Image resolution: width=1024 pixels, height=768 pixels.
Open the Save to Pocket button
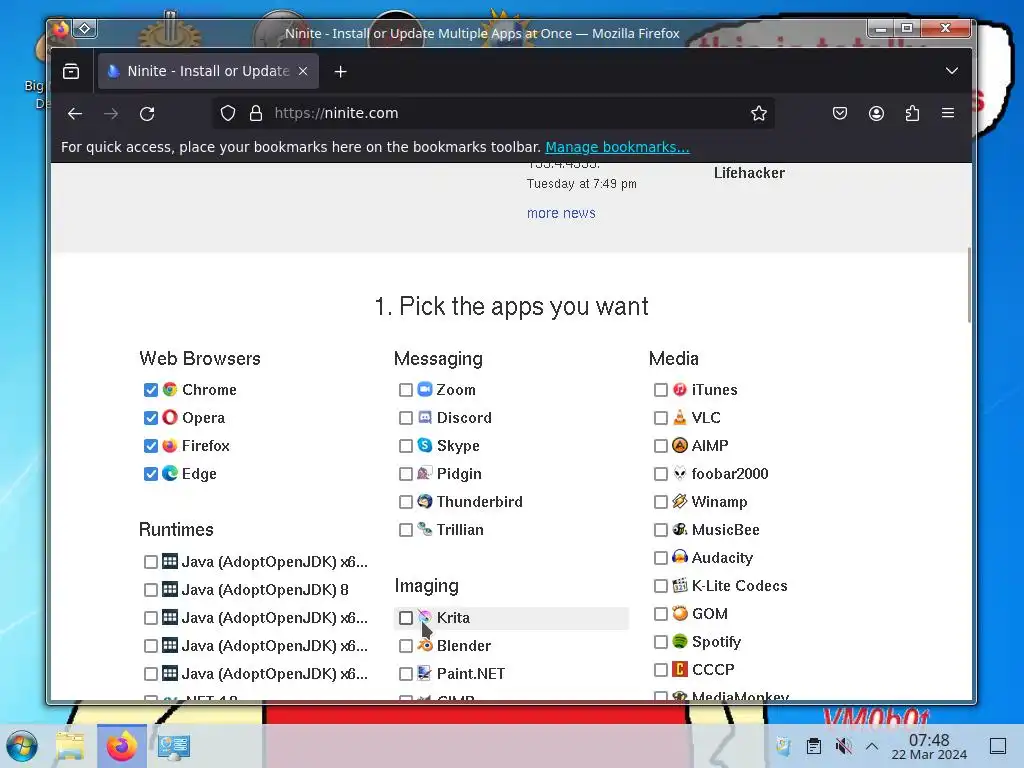pos(840,114)
